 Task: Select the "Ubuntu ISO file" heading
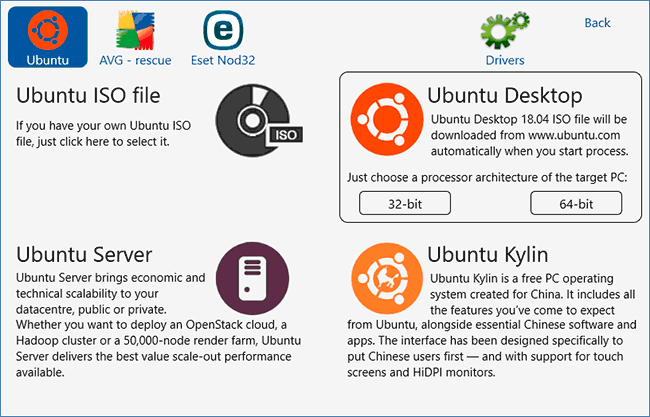[x=88, y=95]
